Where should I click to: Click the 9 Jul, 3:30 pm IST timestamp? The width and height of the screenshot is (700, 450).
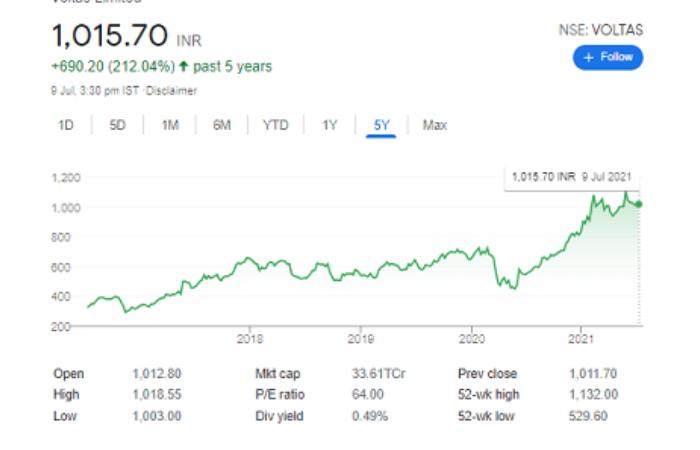click(x=95, y=91)
